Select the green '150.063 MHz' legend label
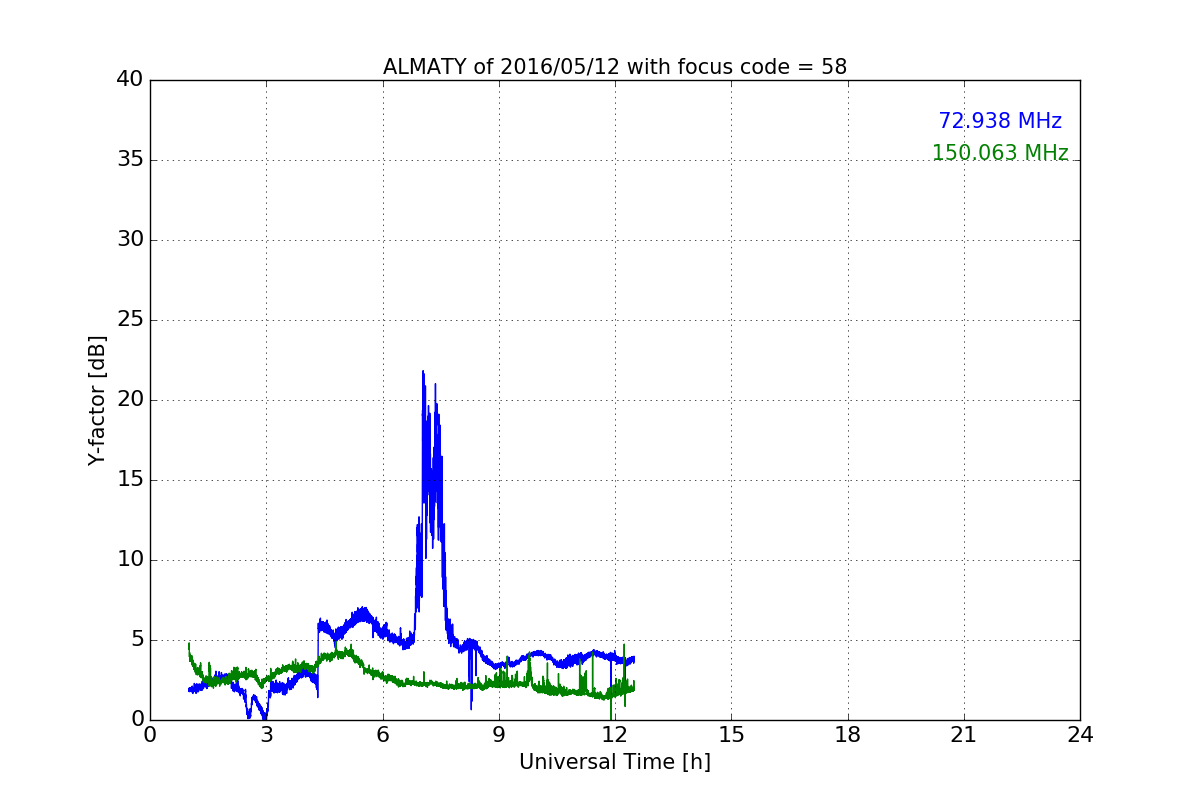Image resolution: width=1200 pixels, height=800 pixels. pos(1000,153)
